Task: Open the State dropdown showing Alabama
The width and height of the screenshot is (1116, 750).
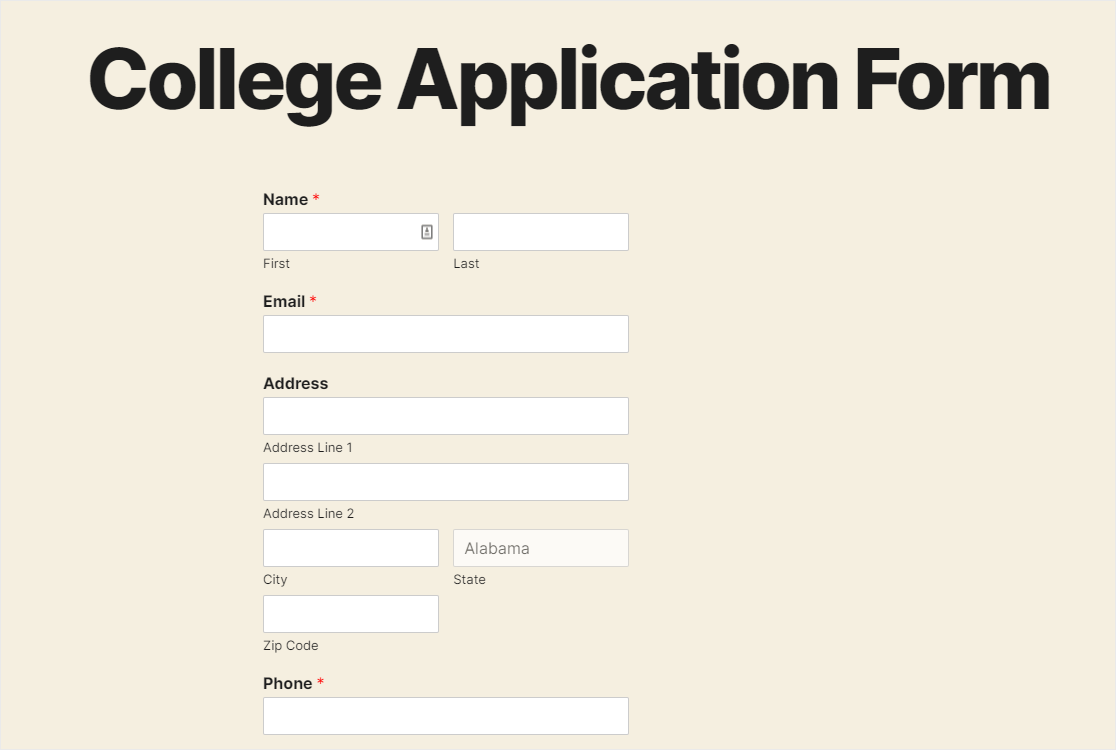Action: point(540,548)
